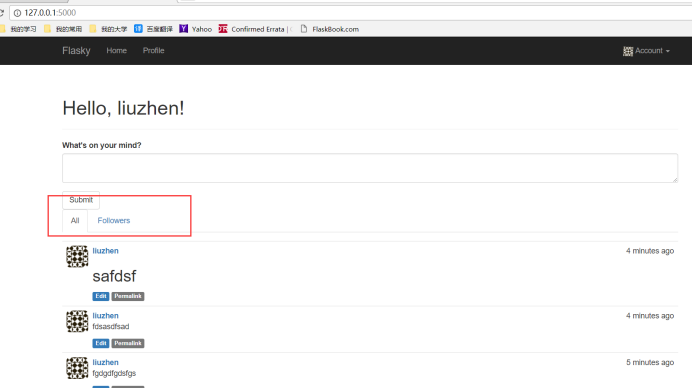
Task: Click the 'Hello, liuzhen!' heading
Action: tap(123, 108)
